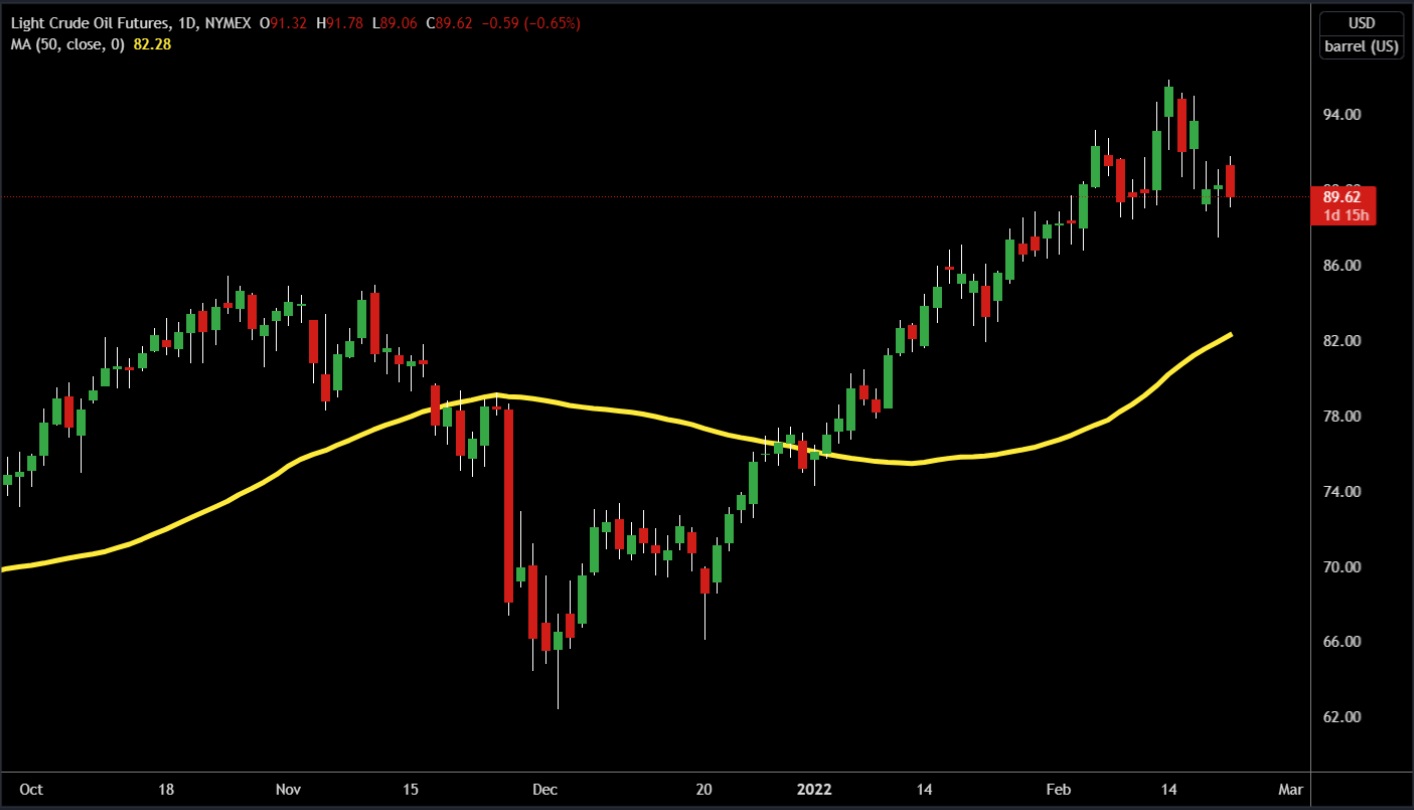Click the last red candle on the chart
This screenshot has width=1414, height=810.
click(1230, 181)
